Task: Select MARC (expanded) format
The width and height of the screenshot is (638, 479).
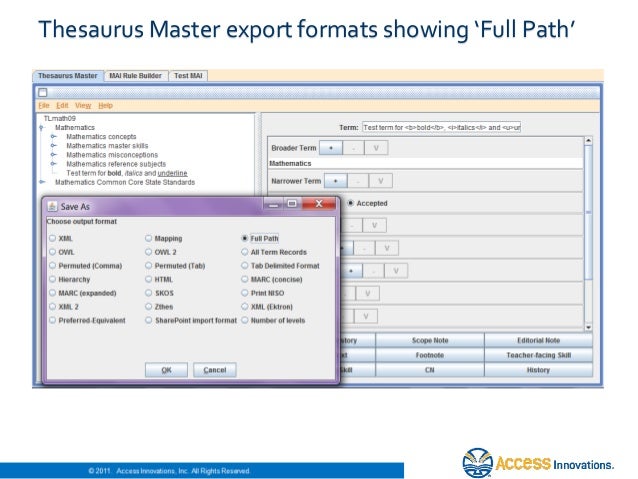Action: tap(52, 293)
